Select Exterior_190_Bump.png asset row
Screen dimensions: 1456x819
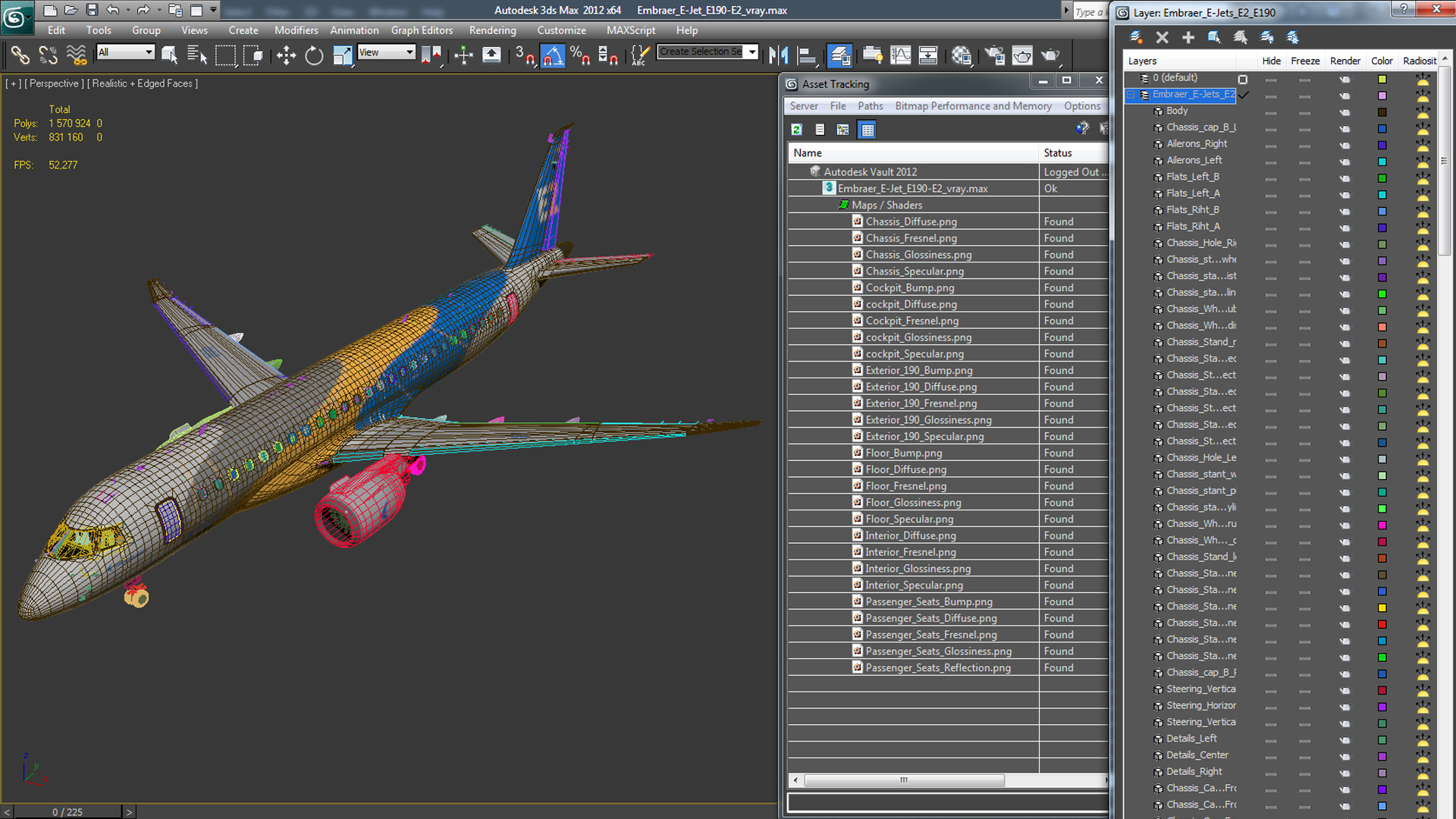pyautogui.click(x=948, y=370)
